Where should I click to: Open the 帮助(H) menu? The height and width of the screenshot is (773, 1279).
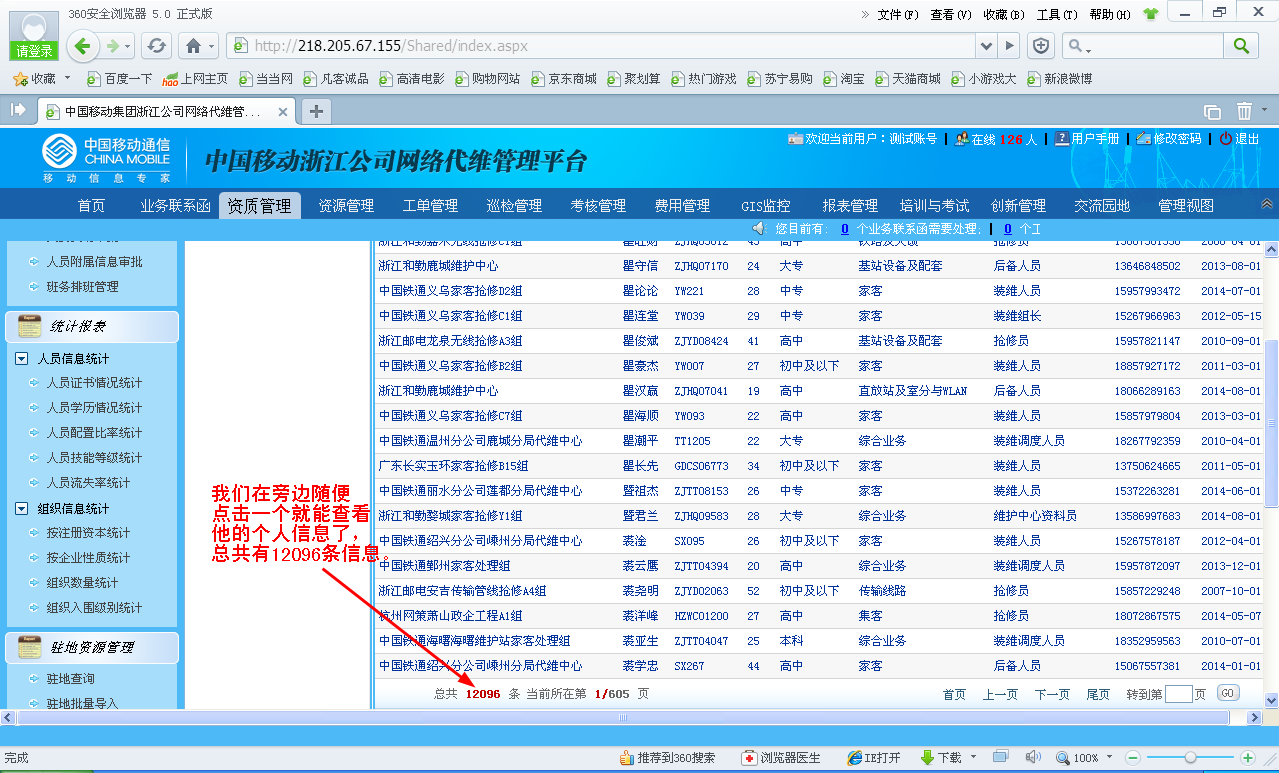[x=1110, y=14]
